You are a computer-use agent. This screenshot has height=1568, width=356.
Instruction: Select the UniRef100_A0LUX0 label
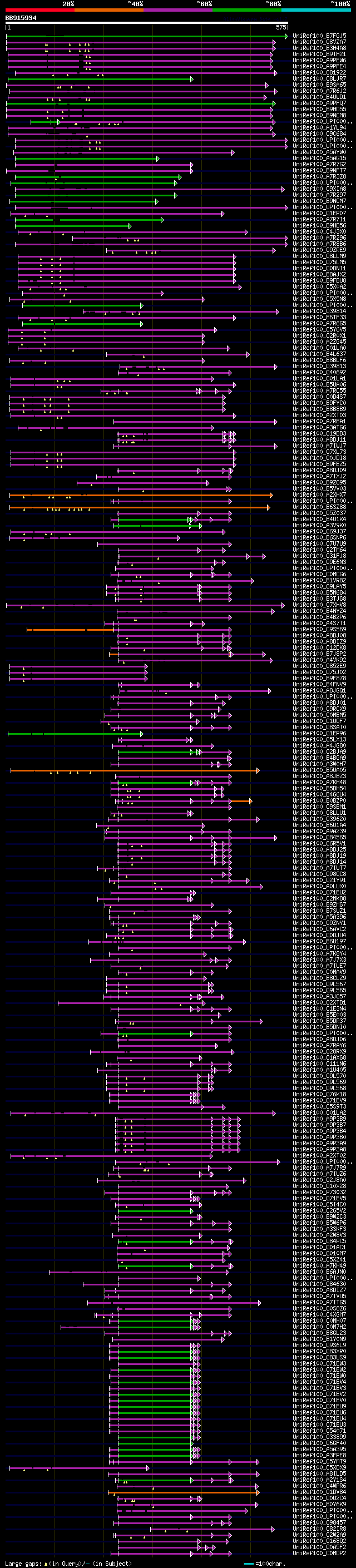319,886
